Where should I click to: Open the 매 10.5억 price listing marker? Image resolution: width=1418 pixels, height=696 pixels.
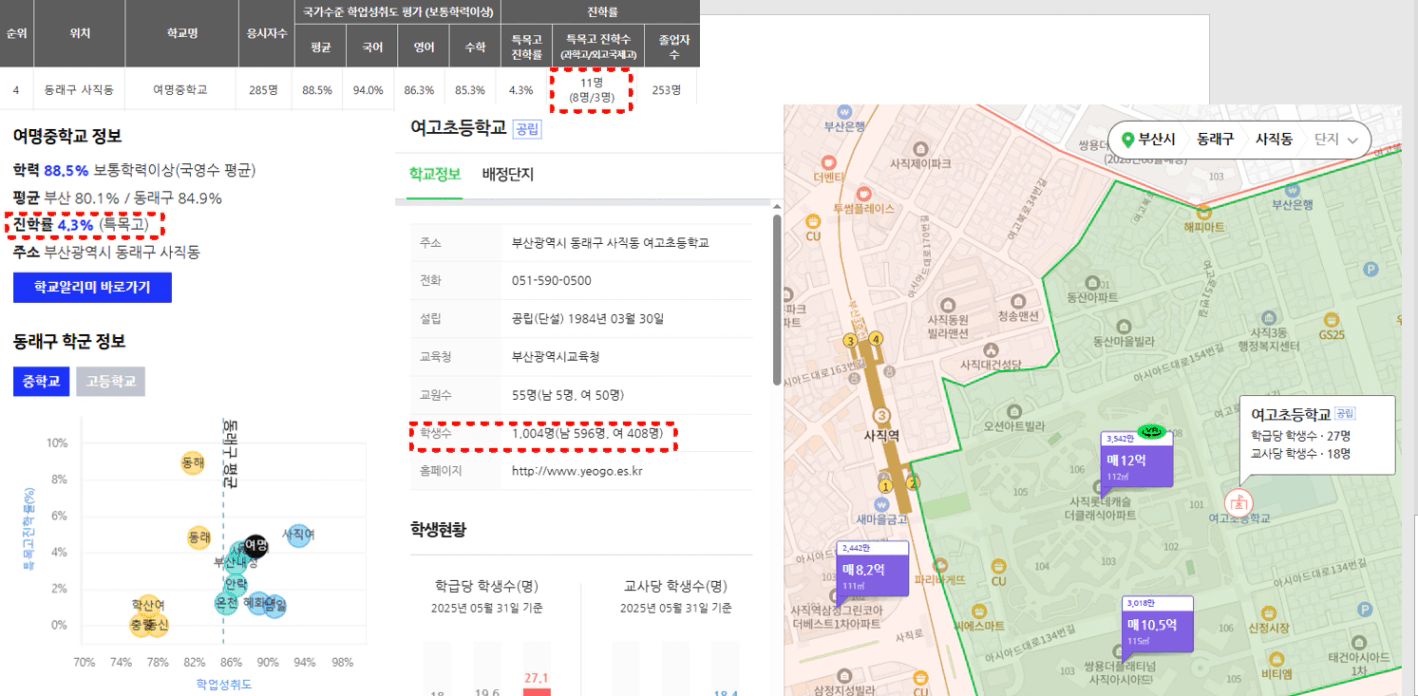(x=1156, y=625)
